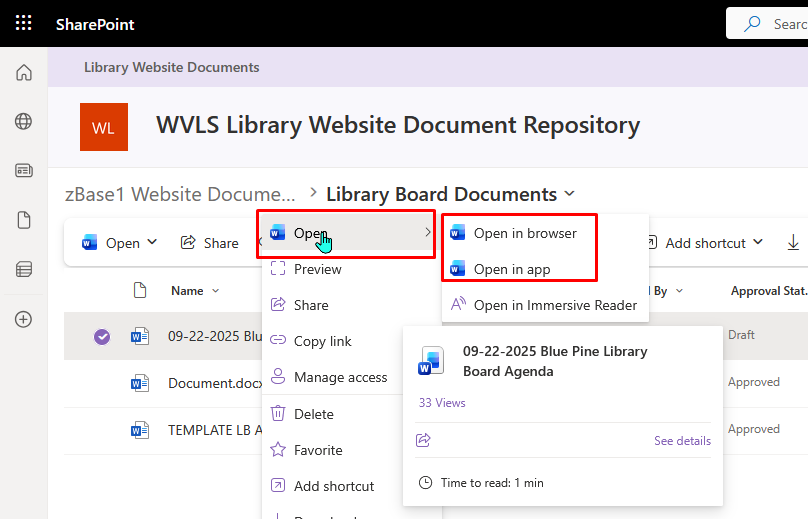Open Document.docx file
This screenshot has width=808, height=519.
(x=215, y=383)
